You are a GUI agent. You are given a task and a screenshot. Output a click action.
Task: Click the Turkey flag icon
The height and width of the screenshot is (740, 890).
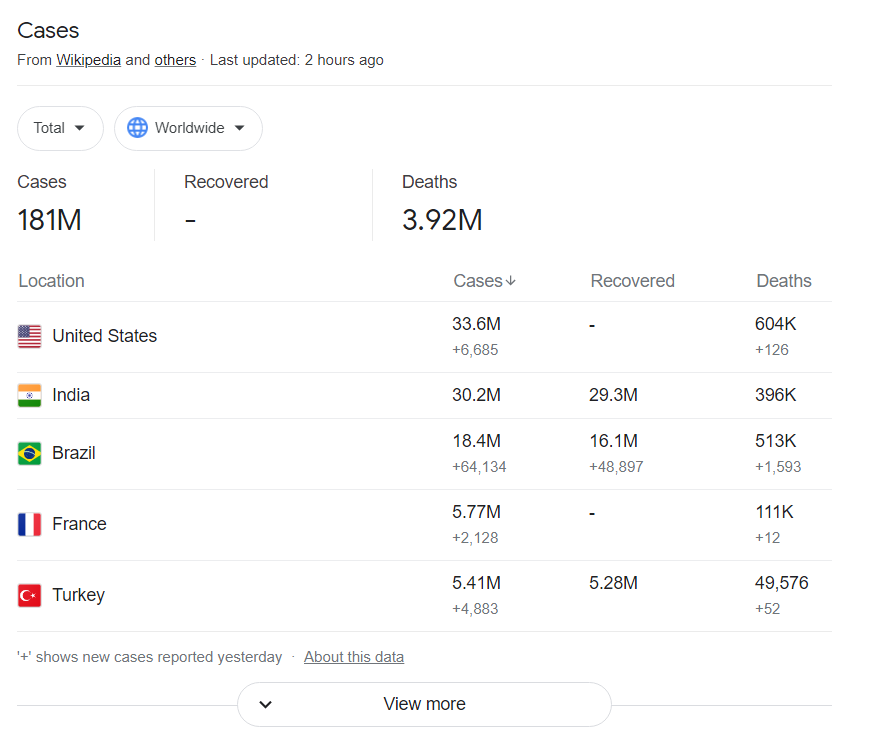coord(30,595)
